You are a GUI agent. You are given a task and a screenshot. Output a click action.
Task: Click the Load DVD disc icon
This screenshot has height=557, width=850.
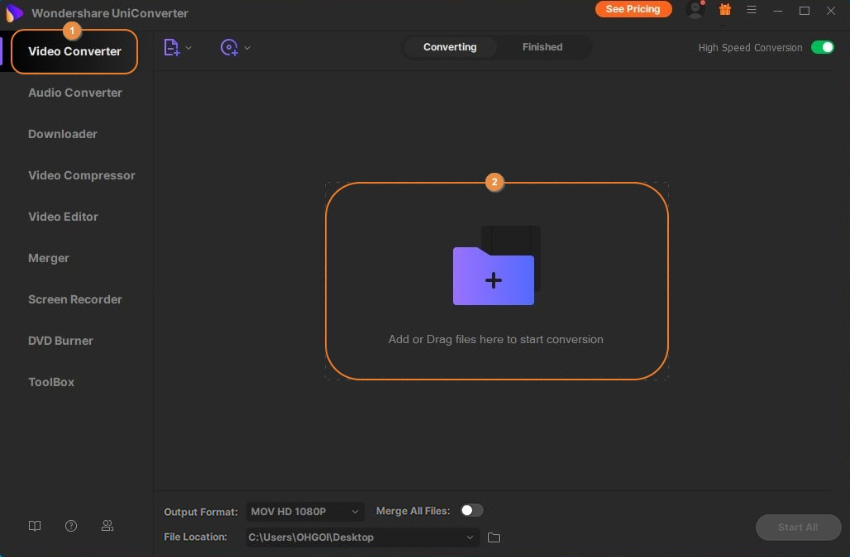[x=229, y=47]
